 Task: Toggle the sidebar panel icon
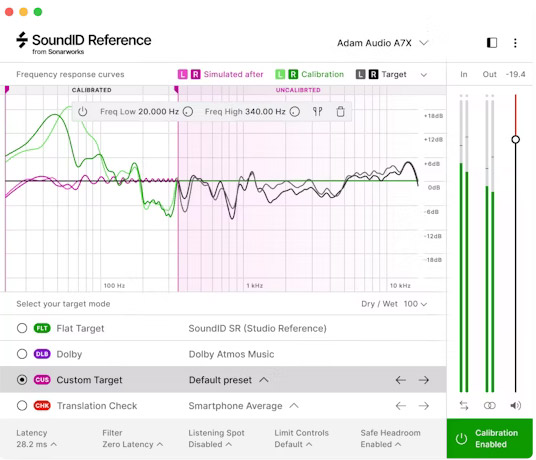[492, 43]
